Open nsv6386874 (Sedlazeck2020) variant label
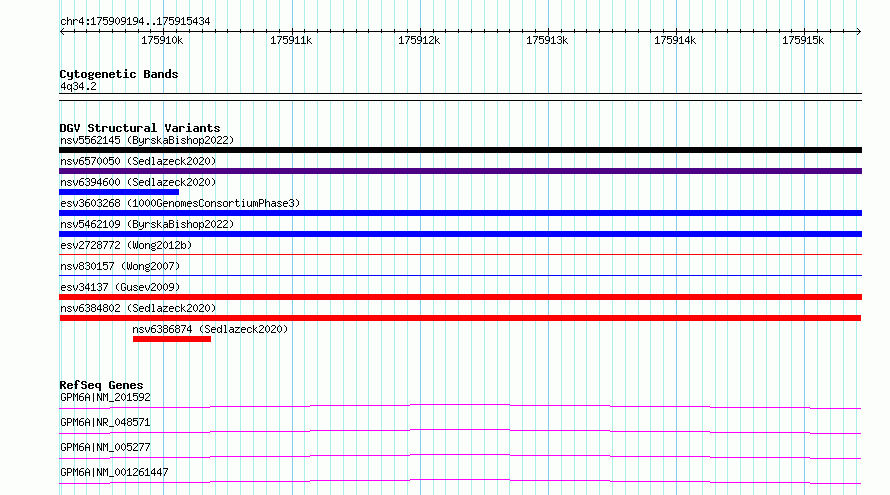This screenshot has height=495, width=890. (210, 329)
